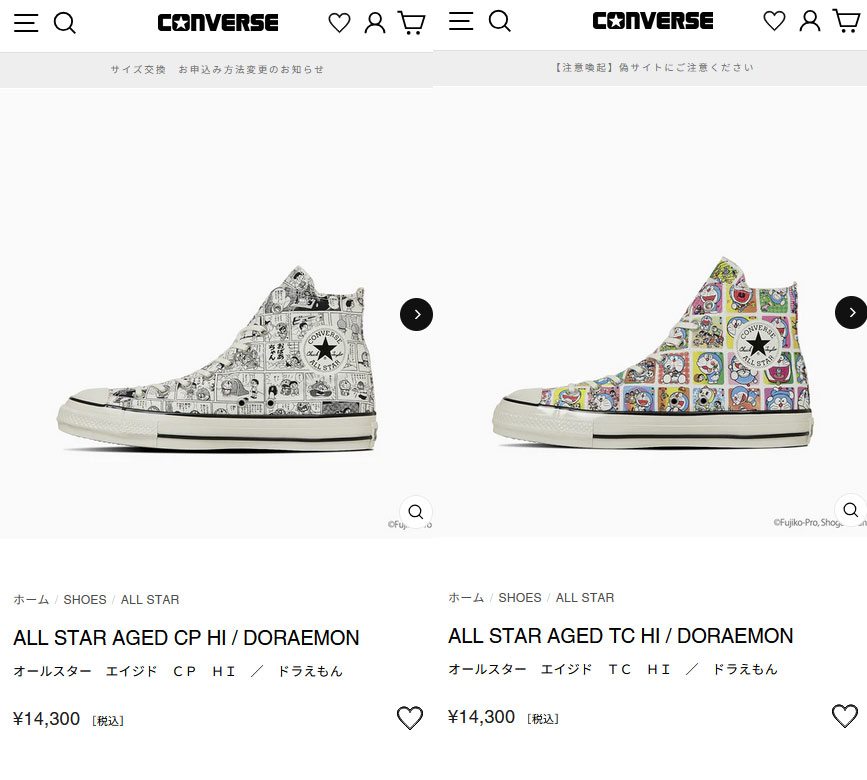Navigate to SHOES in the left breadcrumb
Viewport: 867px width, 780px height.
85,599
